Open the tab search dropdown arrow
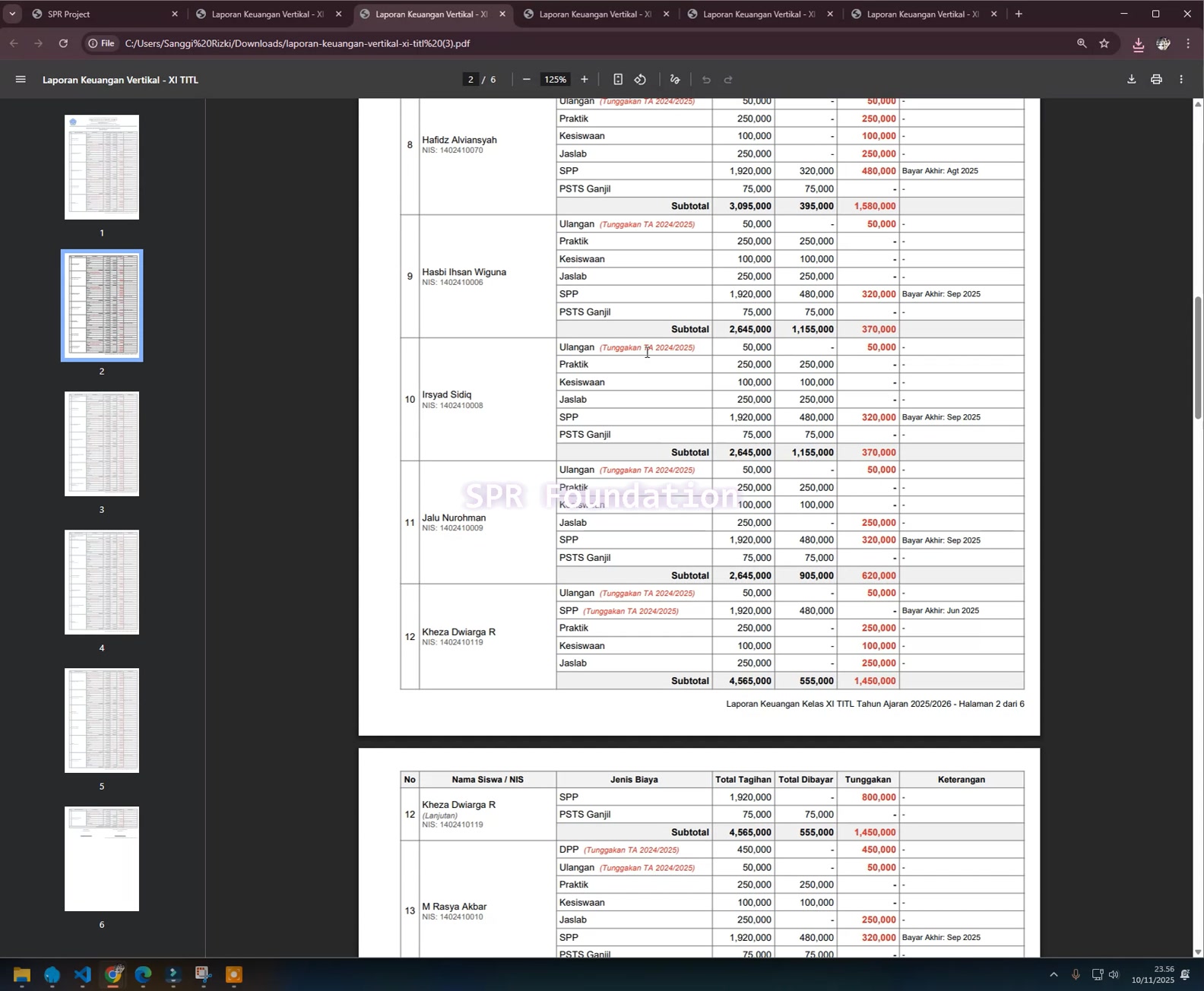Screen dimensions: 1204x991 (12, 14)
